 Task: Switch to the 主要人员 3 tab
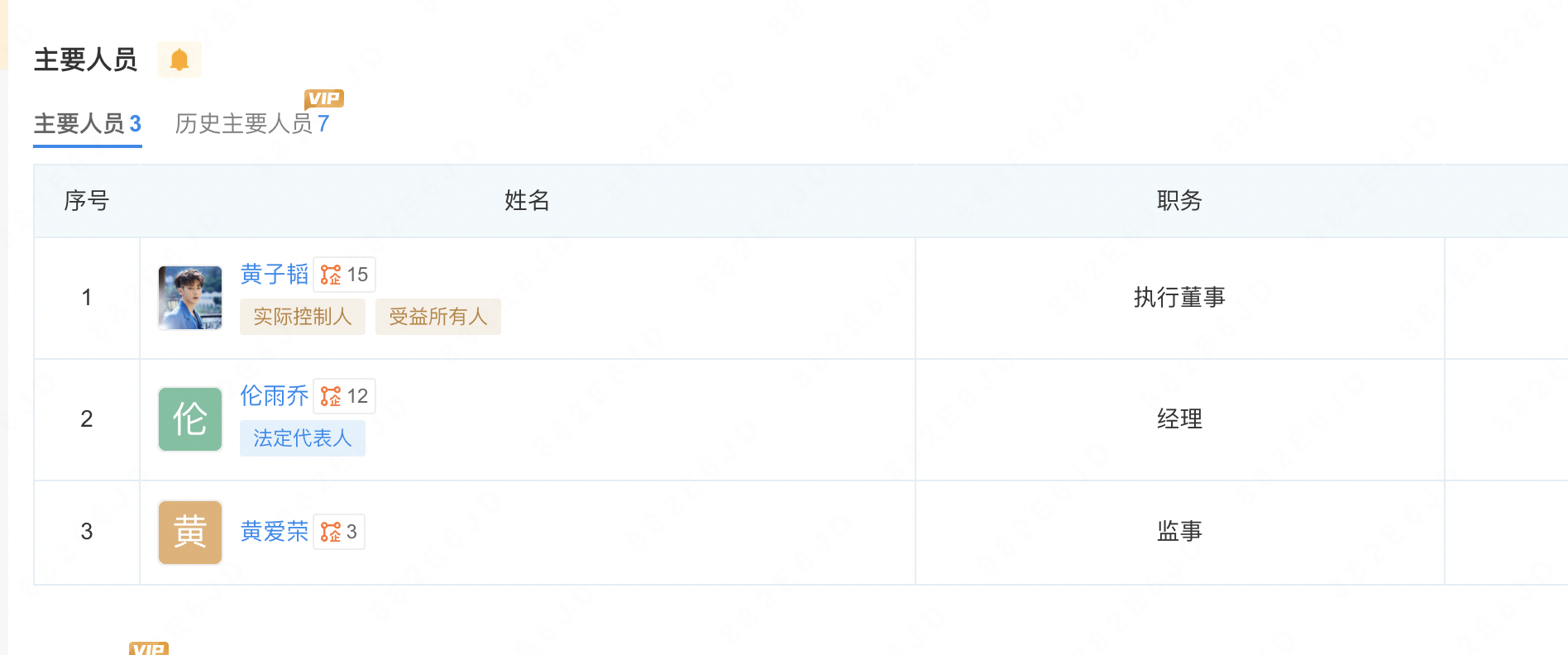tap(88, 124)
